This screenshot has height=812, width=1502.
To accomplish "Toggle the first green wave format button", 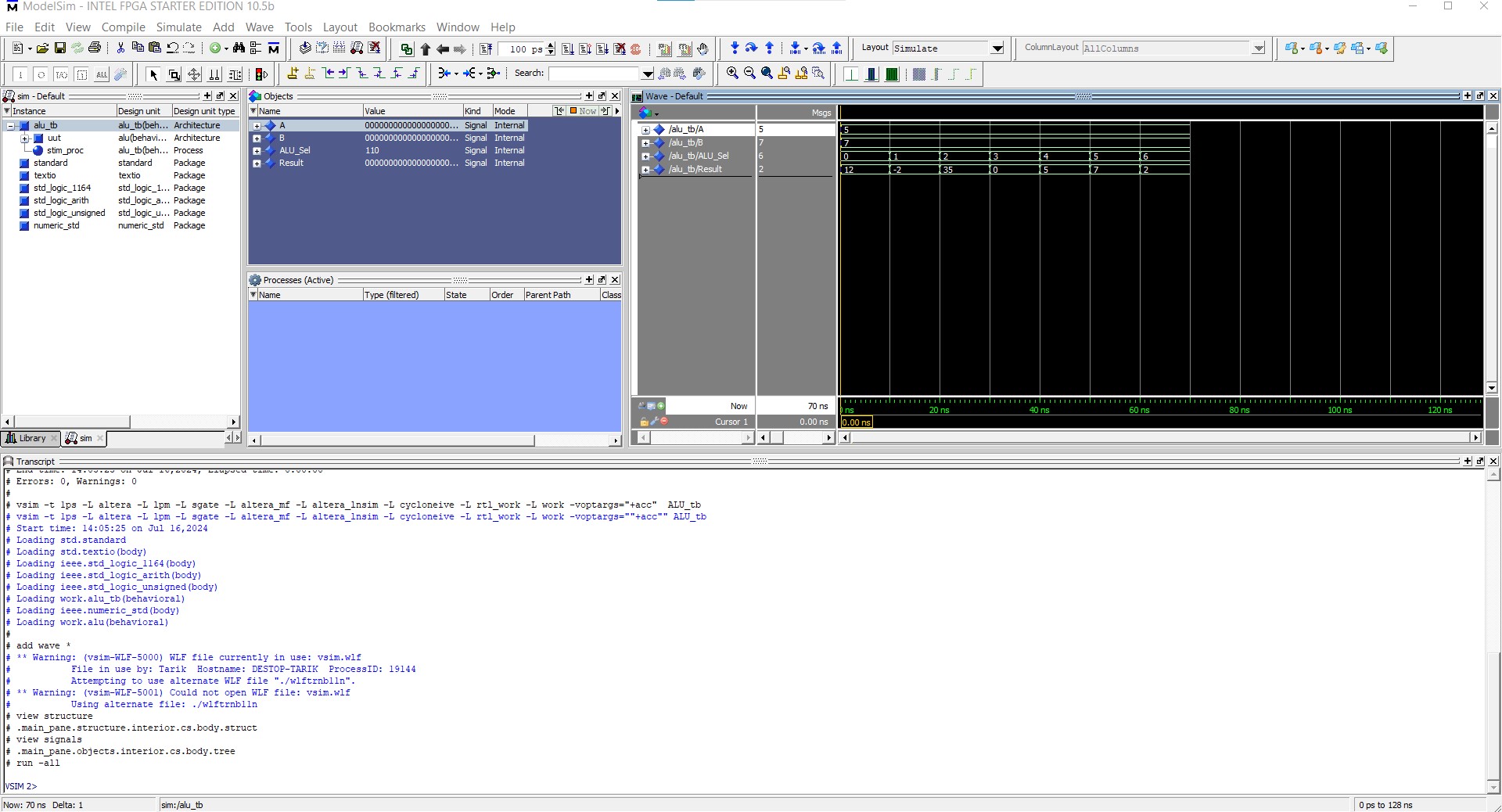I will pyautogui.click(x=851, y=74).
